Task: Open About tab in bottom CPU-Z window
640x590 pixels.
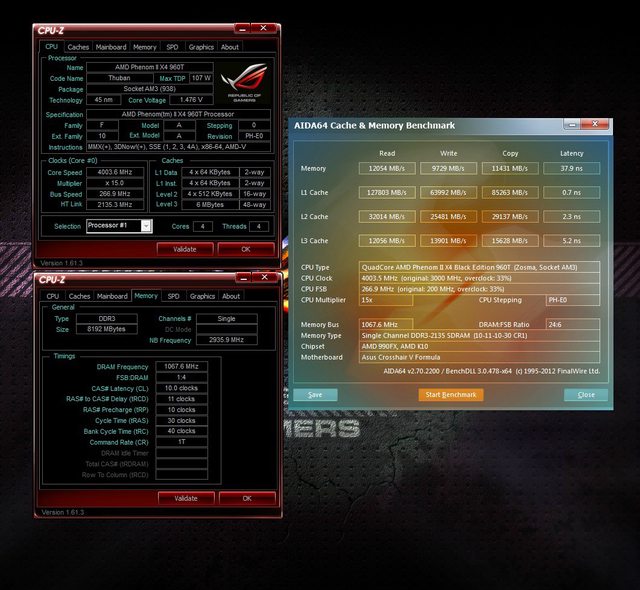Action: (x=231, y=296)
